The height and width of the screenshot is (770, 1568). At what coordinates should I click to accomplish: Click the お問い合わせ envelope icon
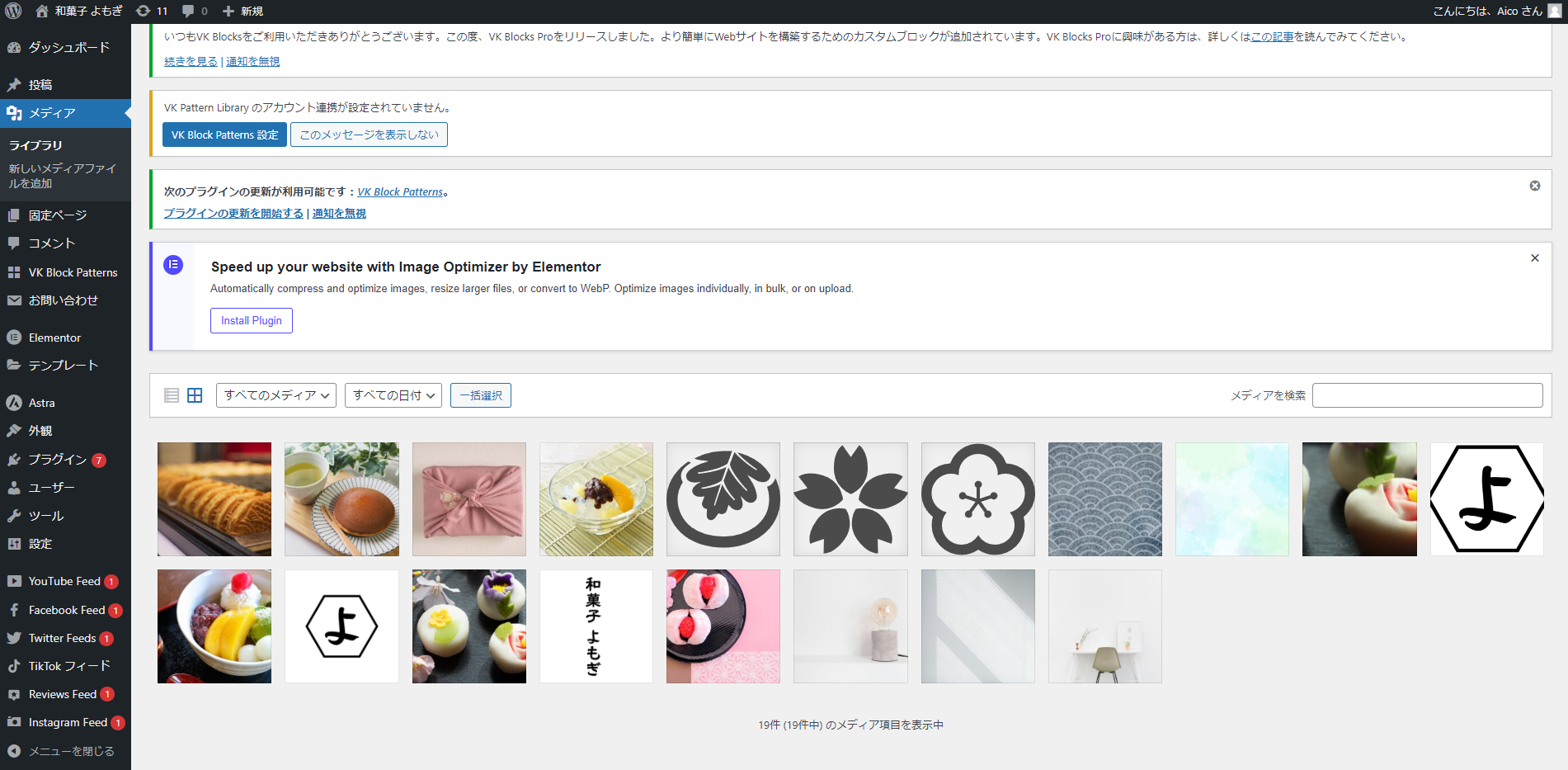[14, 300]
